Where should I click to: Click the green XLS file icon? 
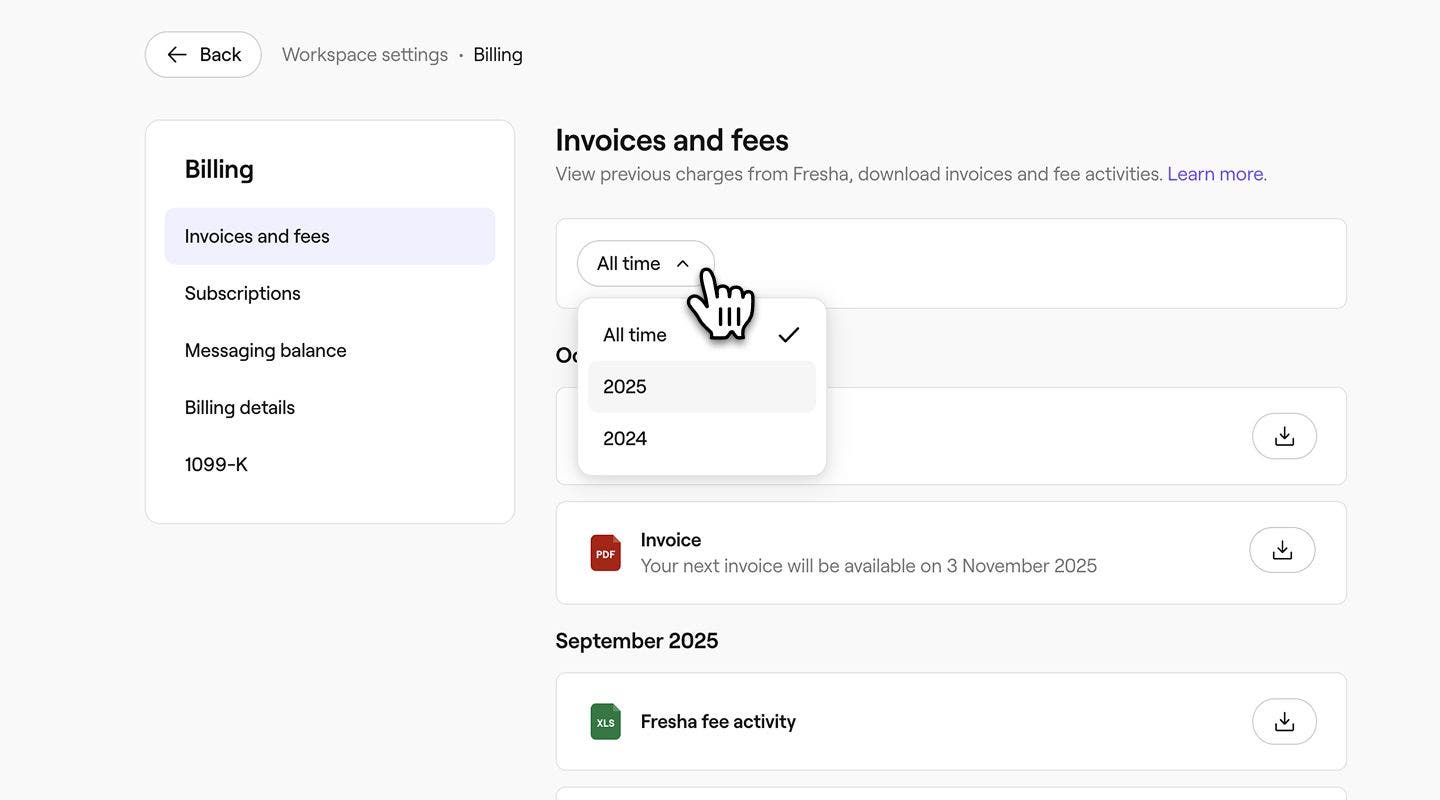tap(605, 722)
